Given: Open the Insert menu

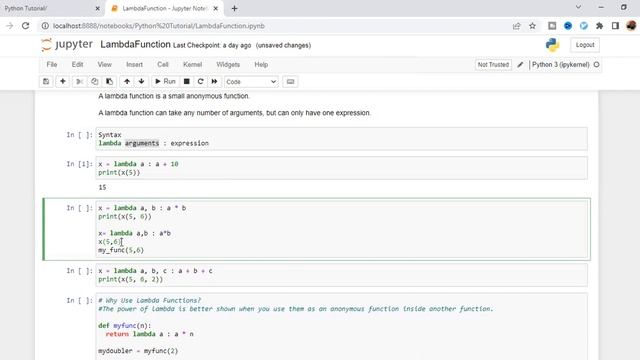Looking at the screenshot, I should click(134, 64).
